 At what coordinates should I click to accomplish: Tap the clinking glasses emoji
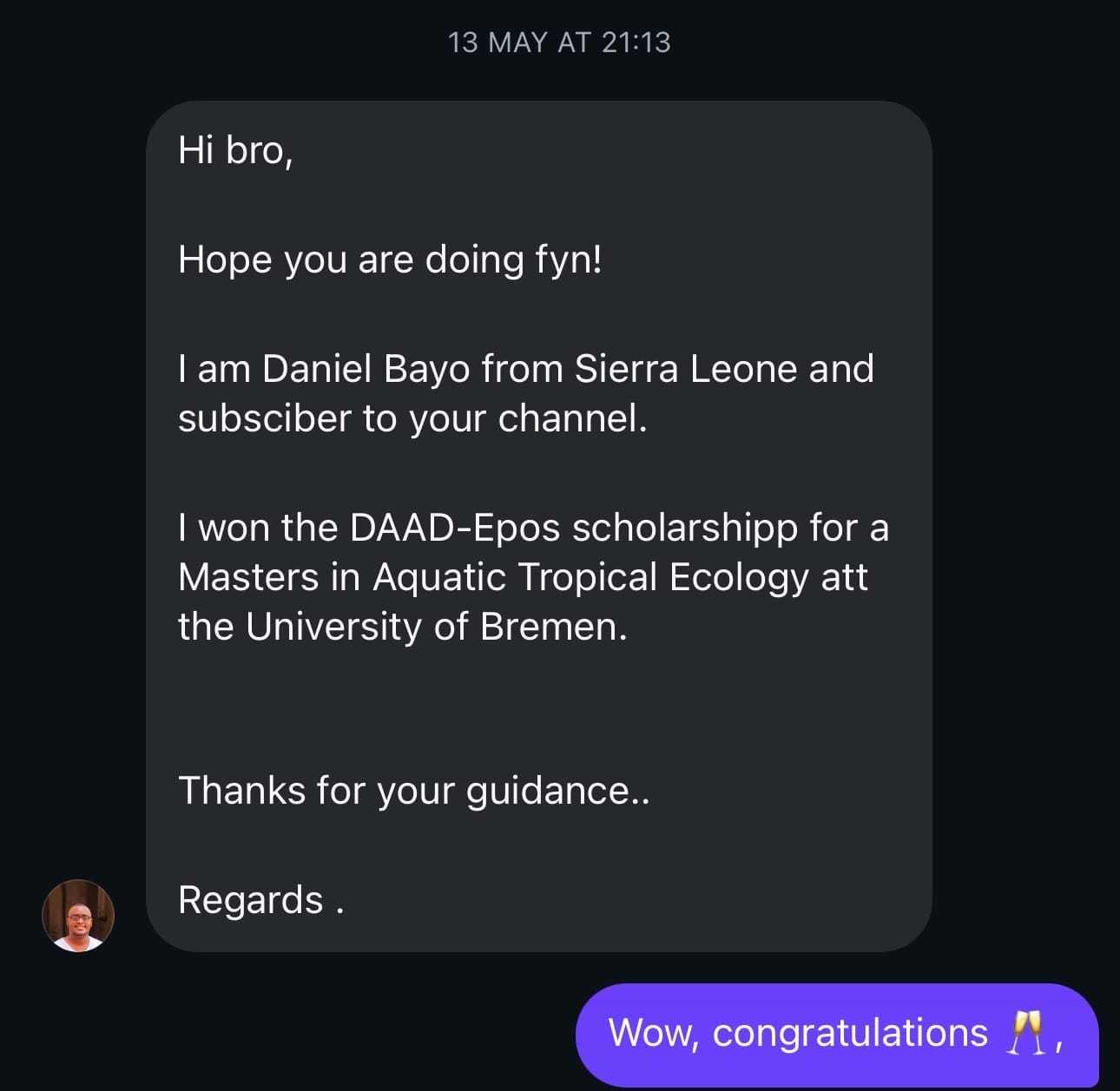coord(1024,1033)
